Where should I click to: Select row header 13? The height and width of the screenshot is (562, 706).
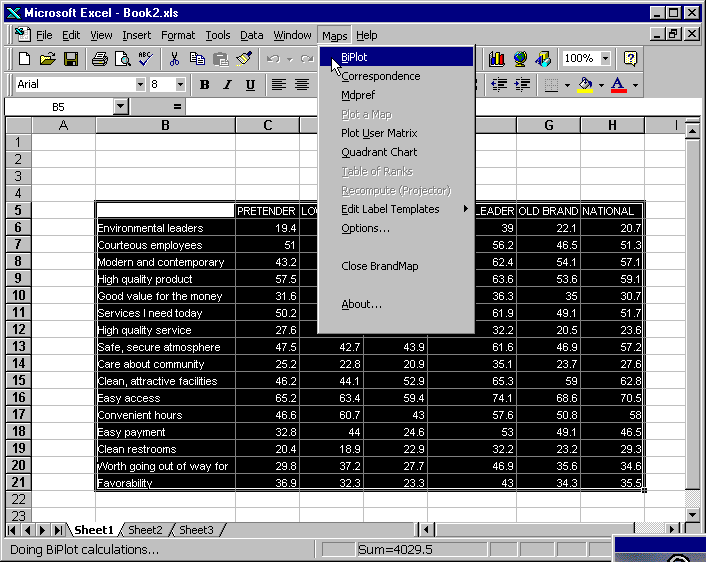point(18,347)
